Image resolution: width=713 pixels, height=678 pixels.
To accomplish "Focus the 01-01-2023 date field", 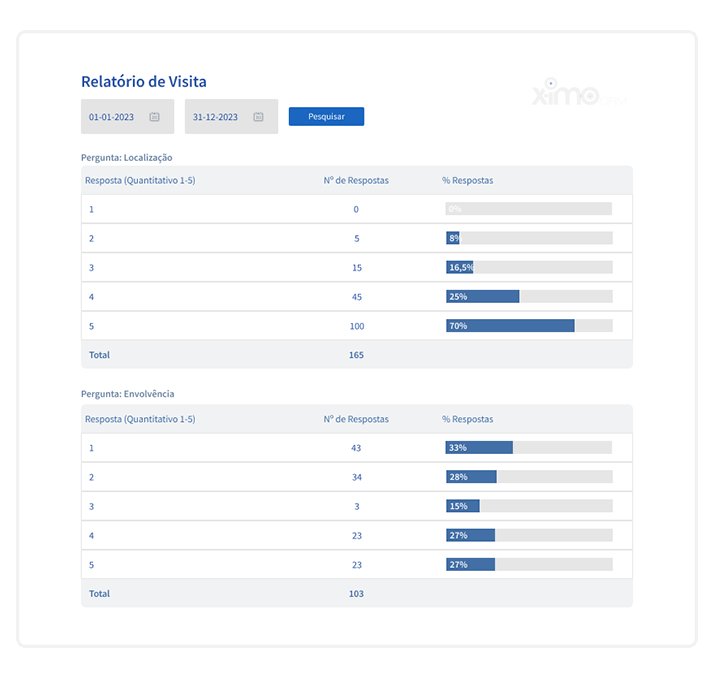I will pos(127,116).
